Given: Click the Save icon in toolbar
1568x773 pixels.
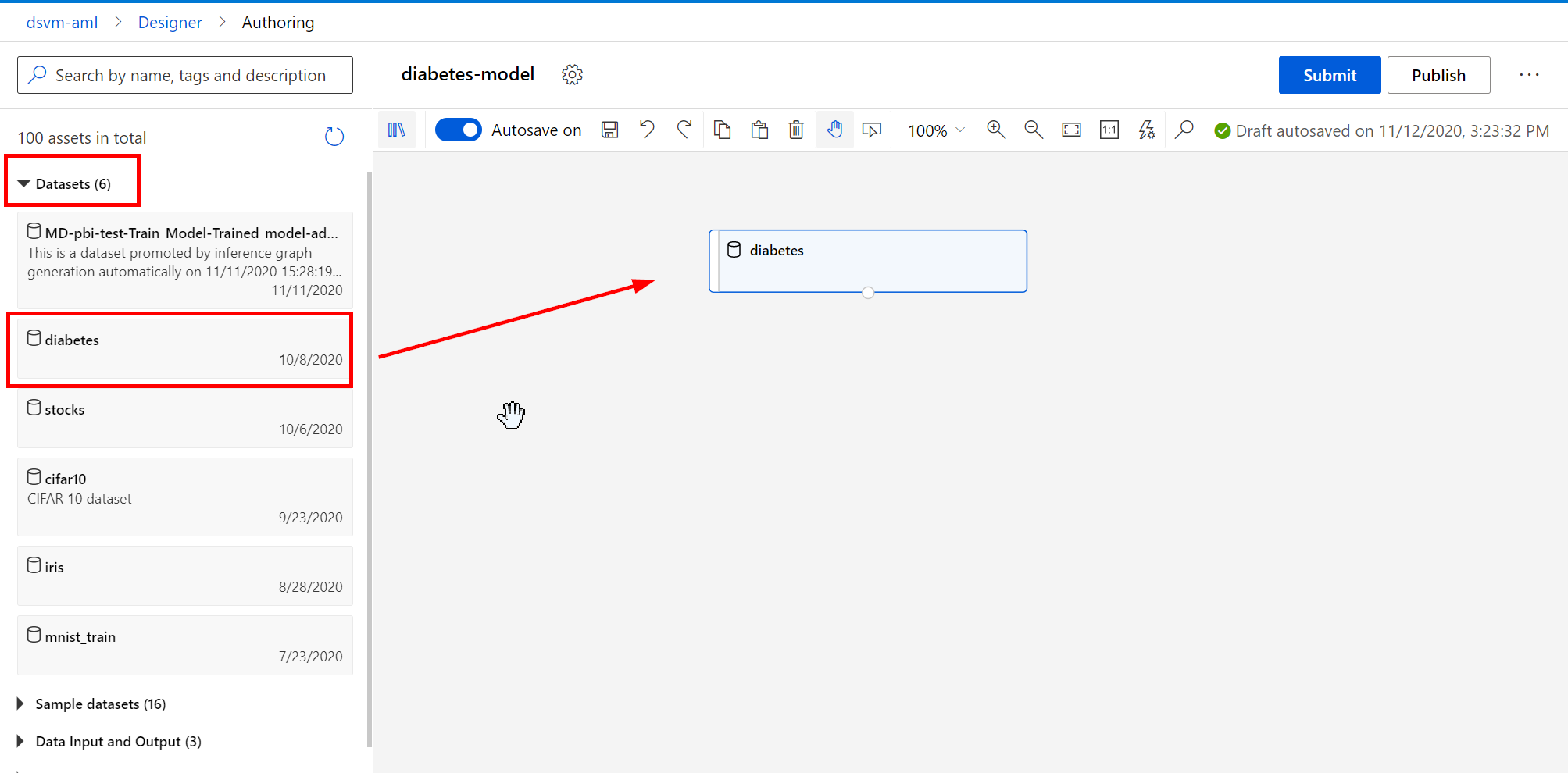Looking at the screenshot, I should 609,130.
